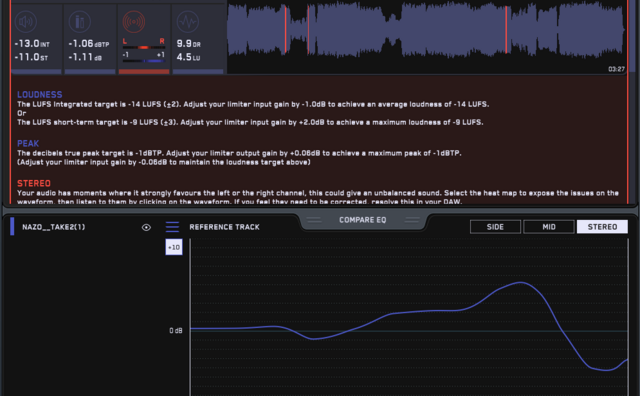This screenshot has width=640, height=396.
Task: Select the red stereo field icon
Action: (134, 22)
